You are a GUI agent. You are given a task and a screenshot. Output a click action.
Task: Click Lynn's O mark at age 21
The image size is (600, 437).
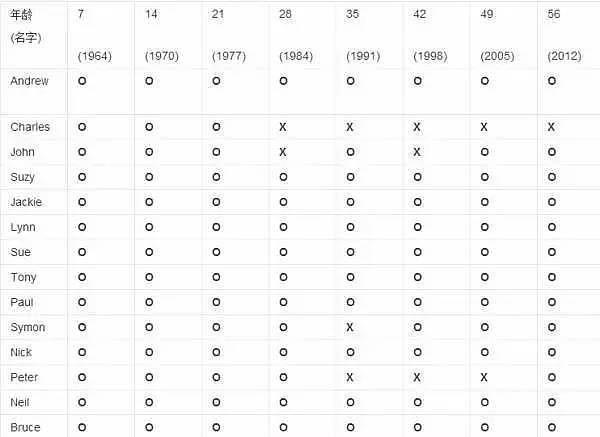[x=216, y=227]
